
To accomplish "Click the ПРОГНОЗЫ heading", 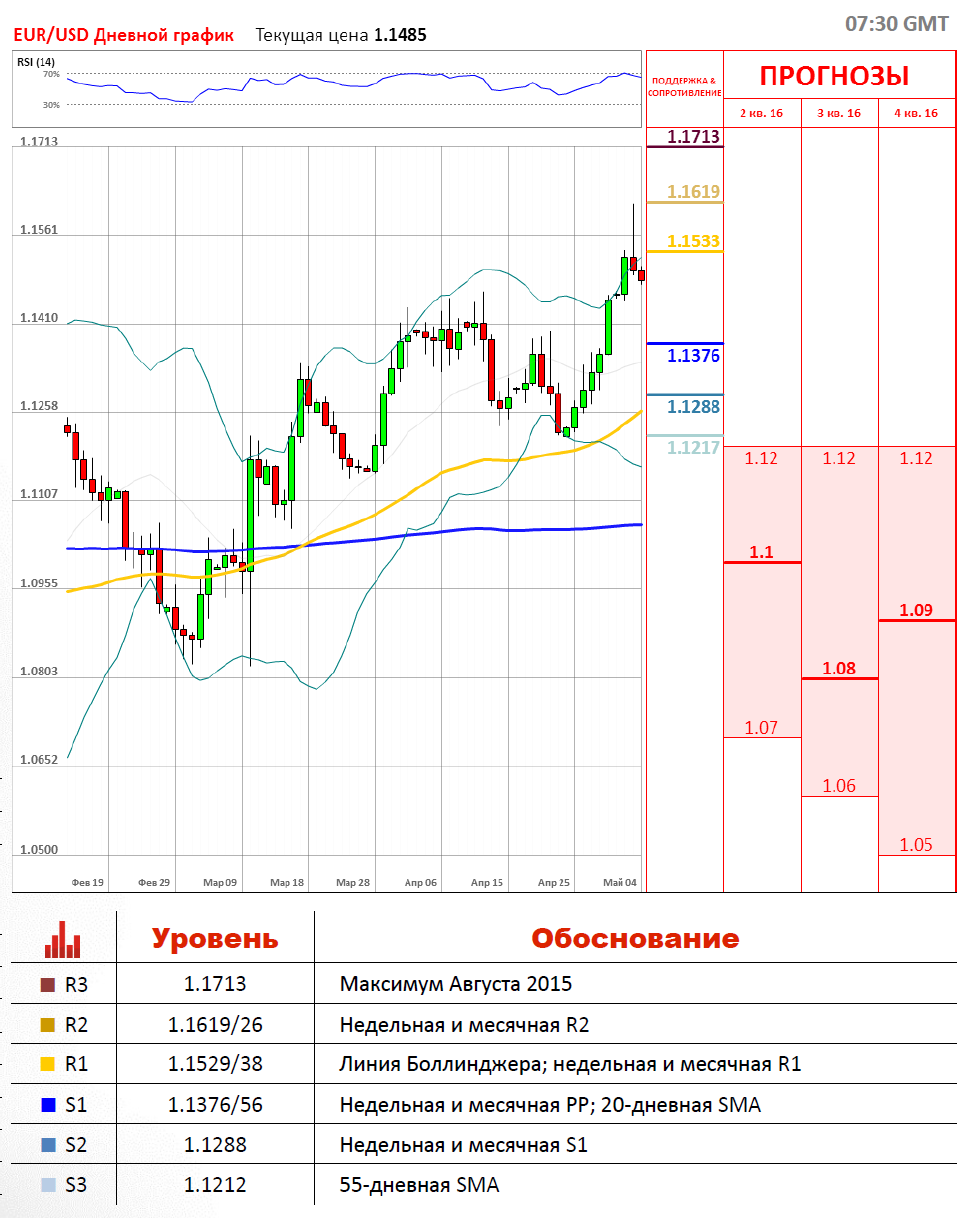I will pos(834,75).
